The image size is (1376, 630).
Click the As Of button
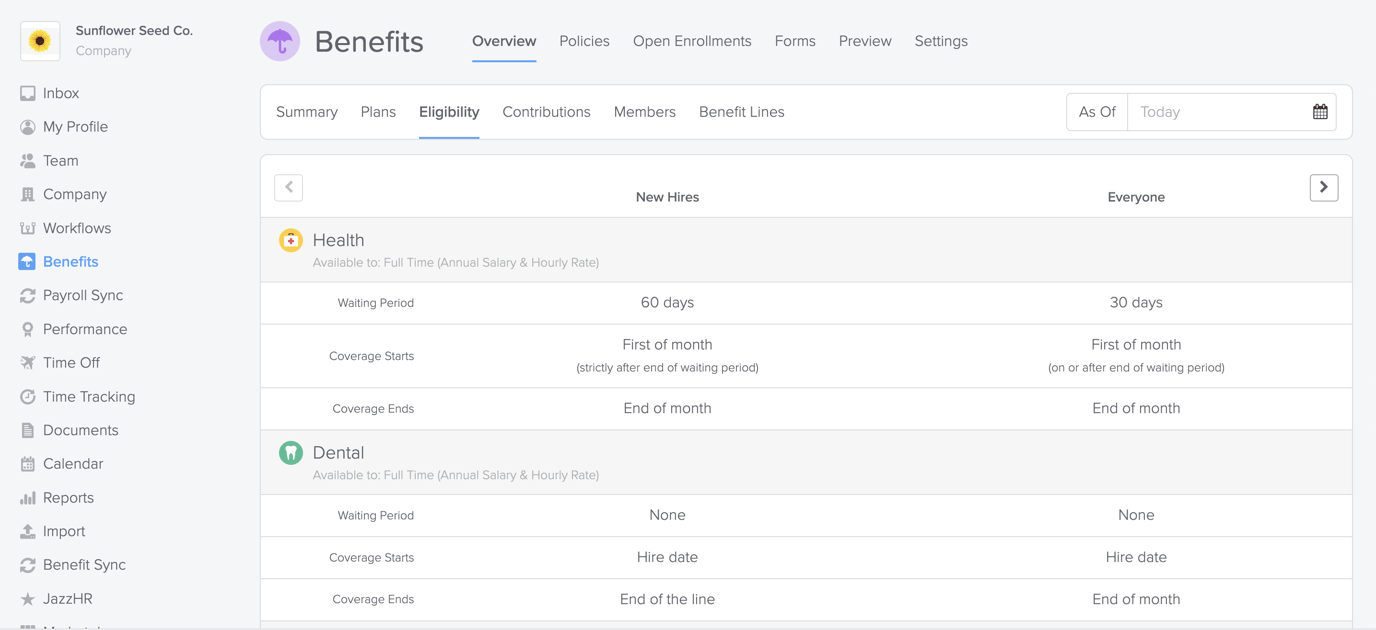tap(1096, 111)
